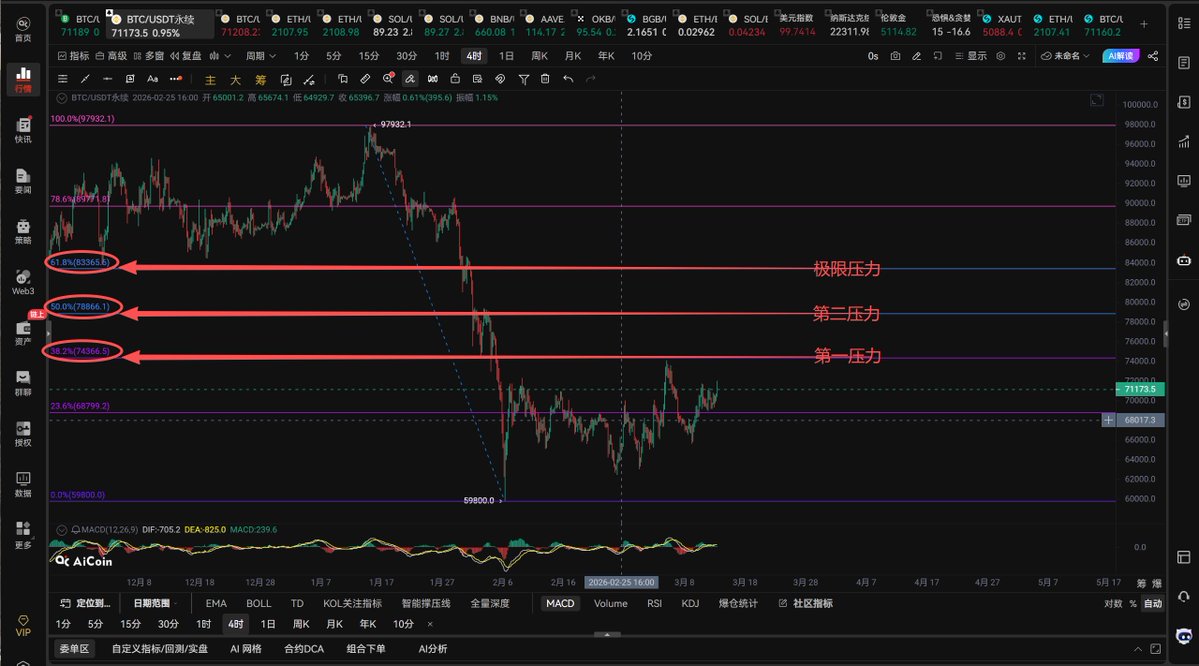Screen dimensions: 1199x666
Task: Expand the 周期 period dropdown
Action: click(x=260, y=56)
